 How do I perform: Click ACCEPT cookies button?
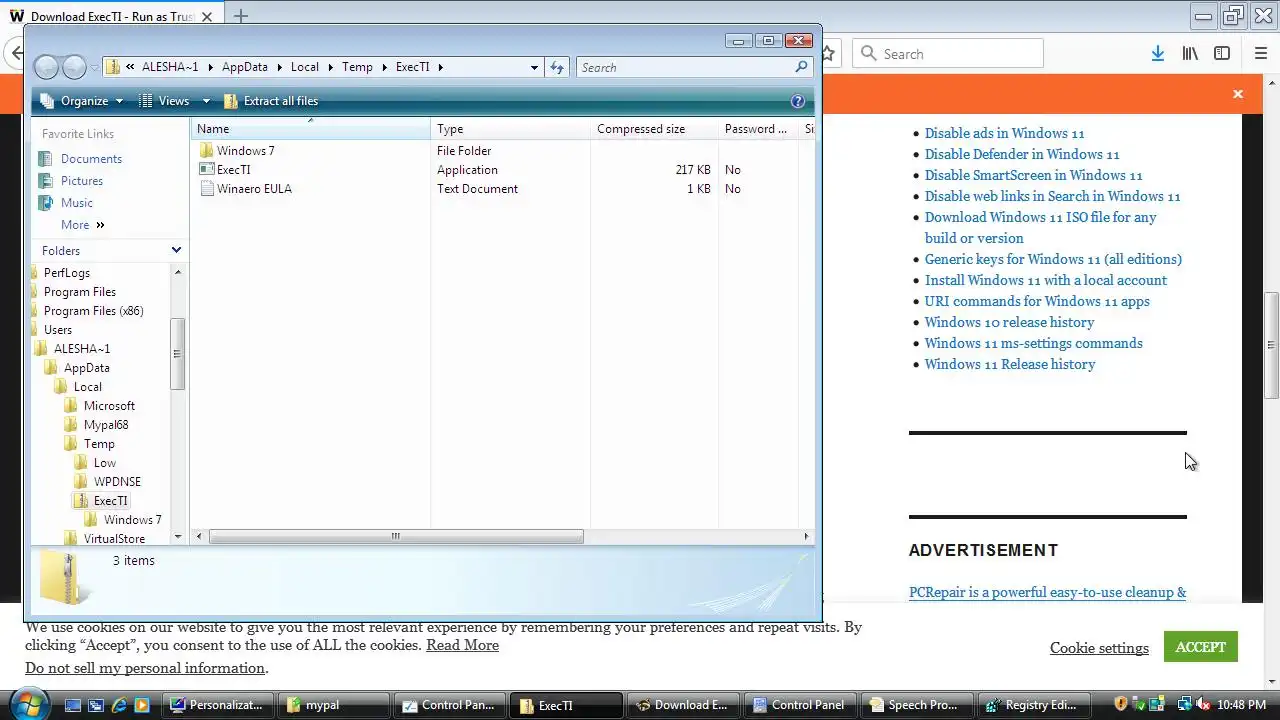(x=1201, y=647)
